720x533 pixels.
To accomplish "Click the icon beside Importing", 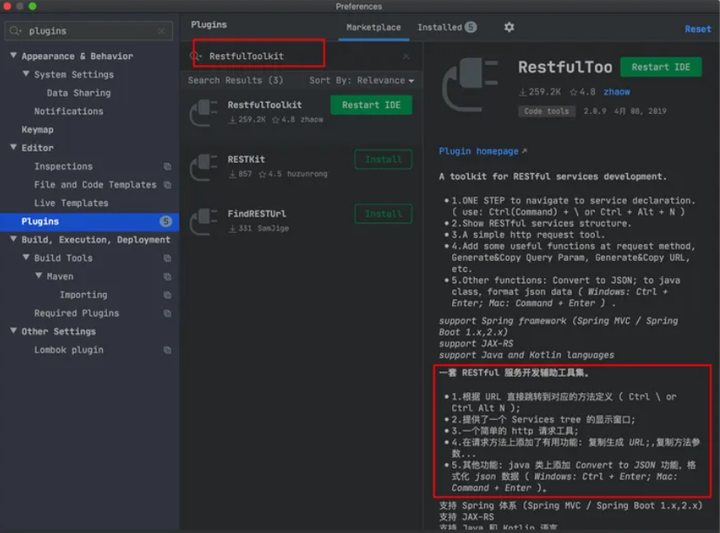I will [167, 295].
